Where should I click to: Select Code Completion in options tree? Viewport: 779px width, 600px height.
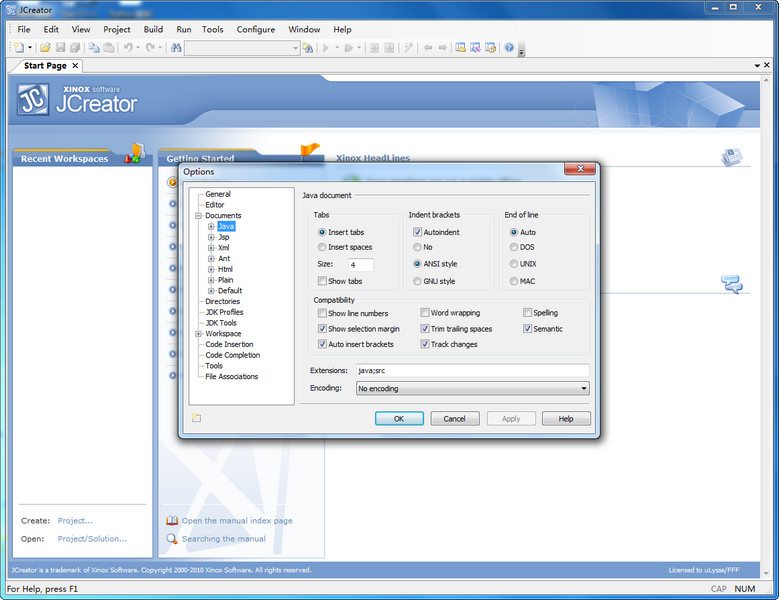point(233,355)
